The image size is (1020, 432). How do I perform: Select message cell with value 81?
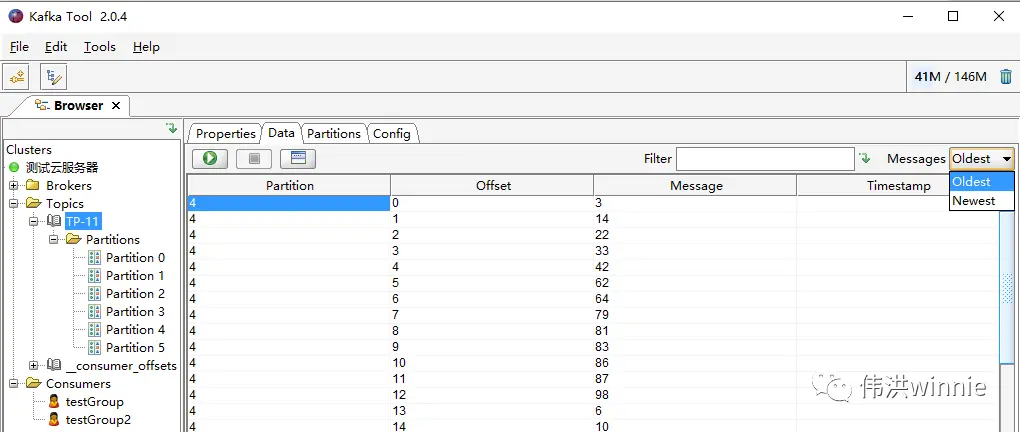pos(695,331)
